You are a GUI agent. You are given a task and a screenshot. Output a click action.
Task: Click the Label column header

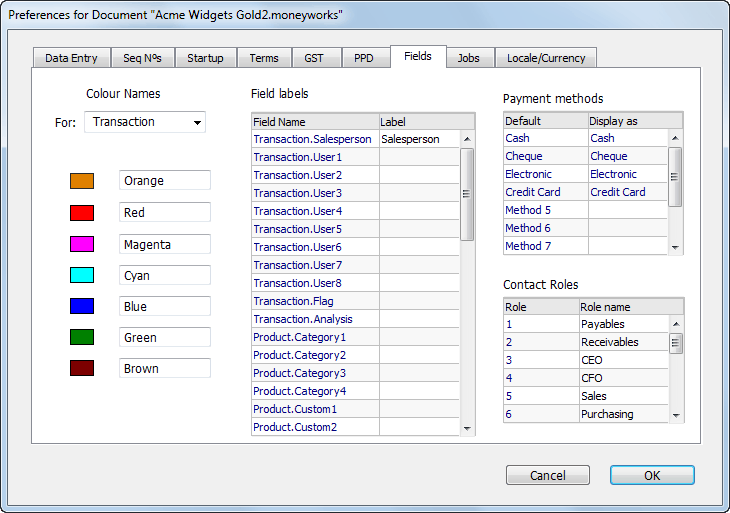pyautogui.click(x=427, y=122)
